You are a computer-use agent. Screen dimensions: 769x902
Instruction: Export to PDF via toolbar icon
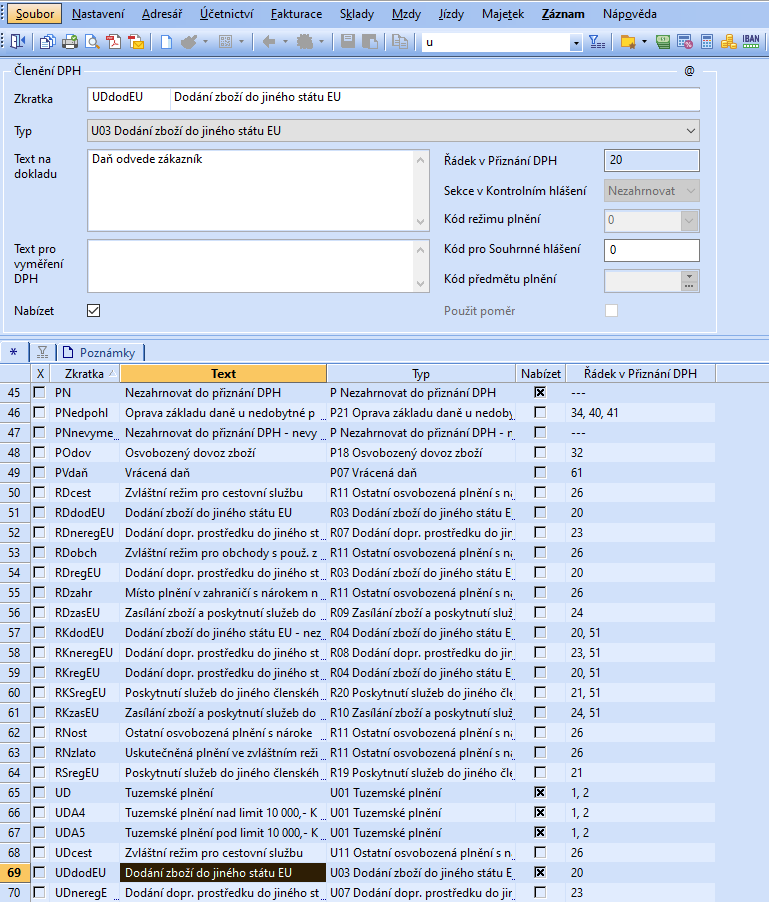point(114,41)
